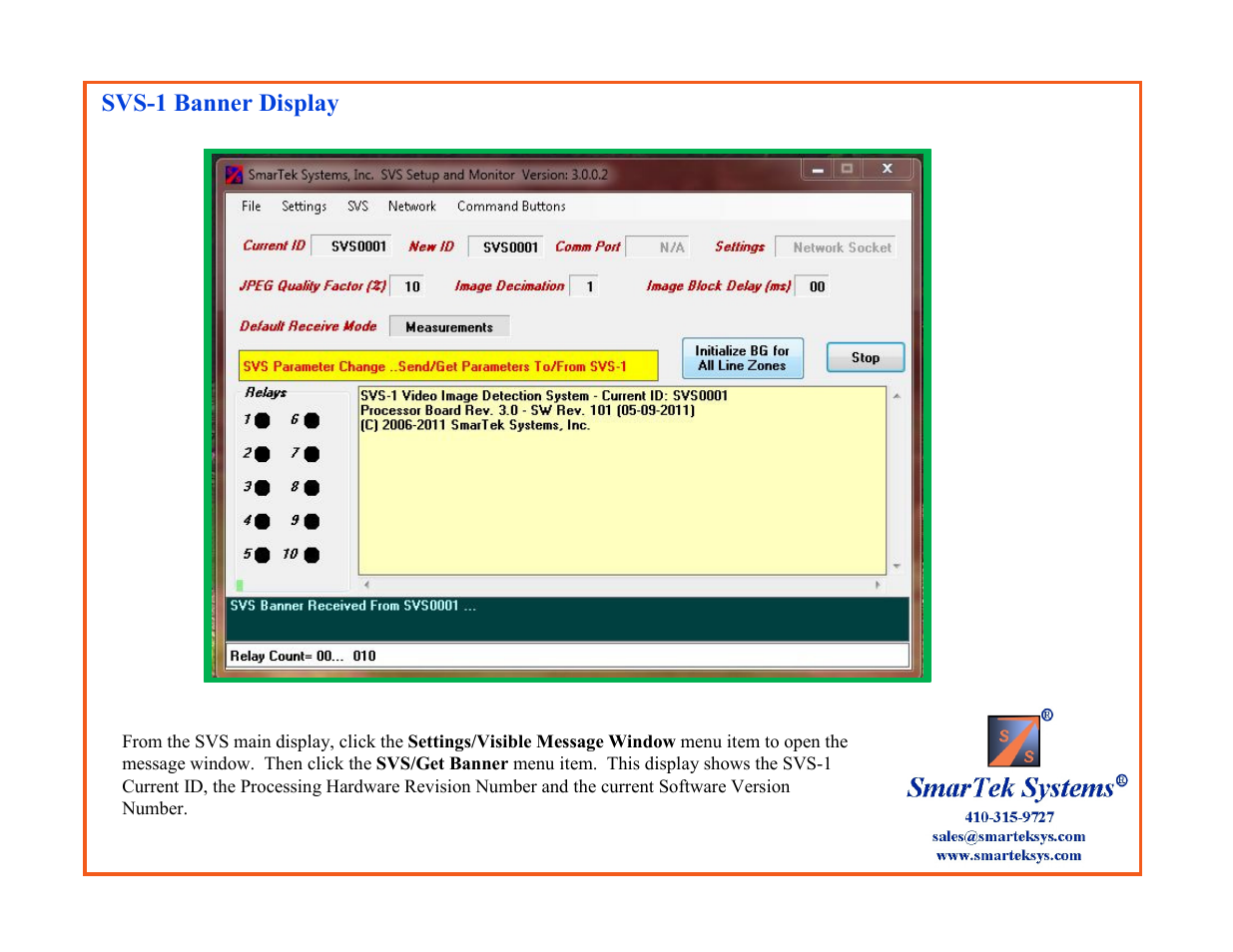Click message window scroll up arrow

point(897,396)
